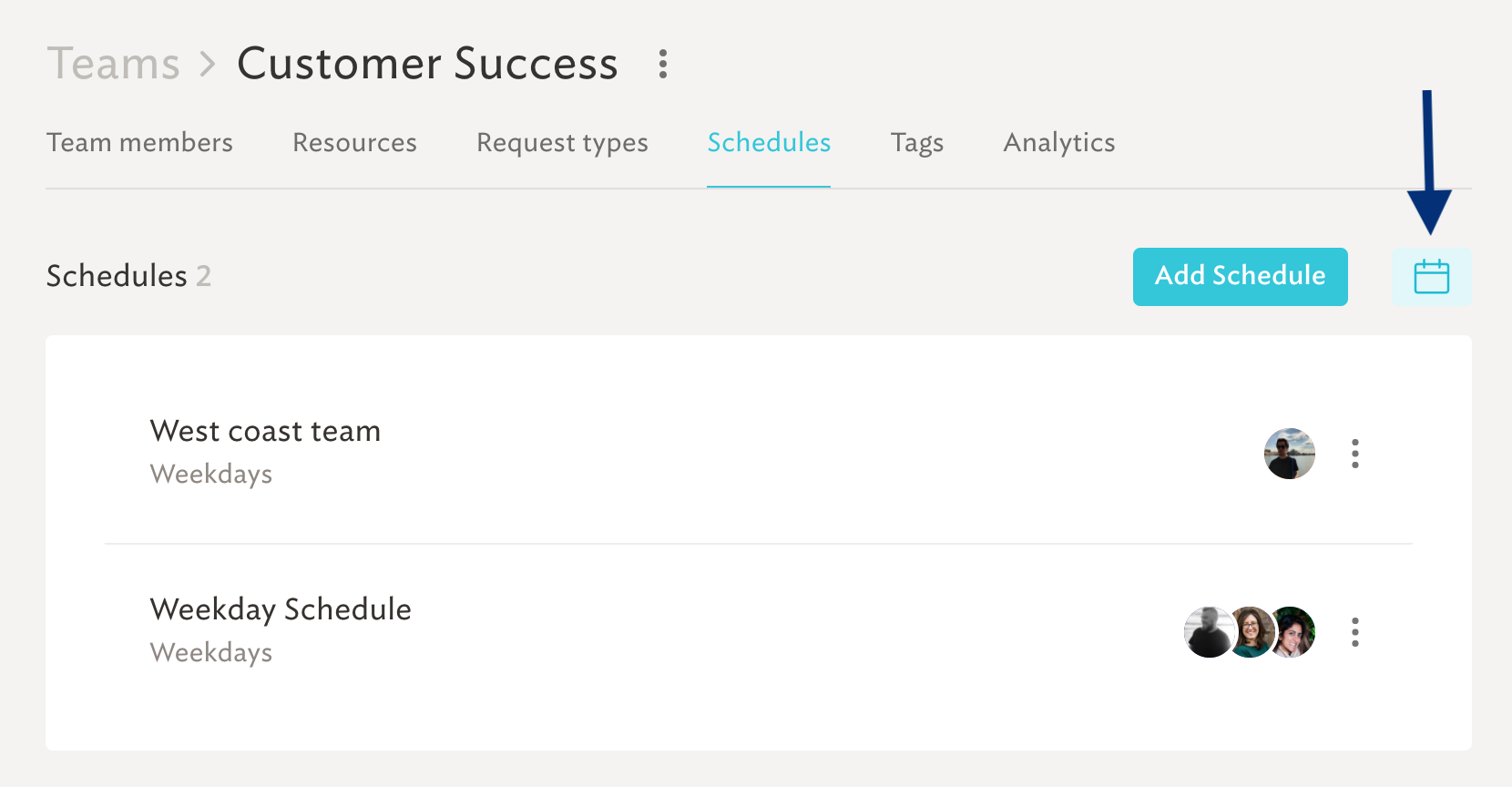View the Analytics tab

(1059, 143)
